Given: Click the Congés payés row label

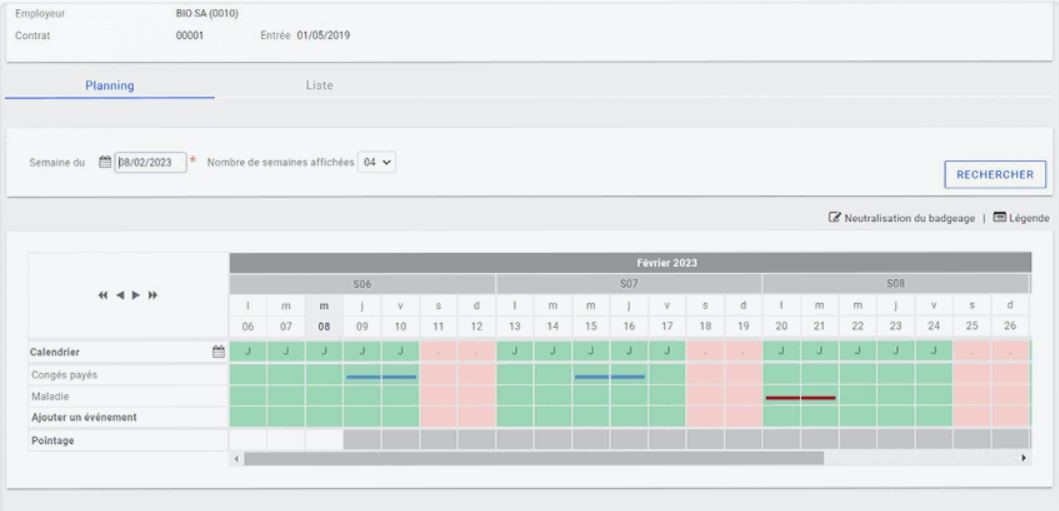Looking at the screenshot, I should click(x=64, y=375).
